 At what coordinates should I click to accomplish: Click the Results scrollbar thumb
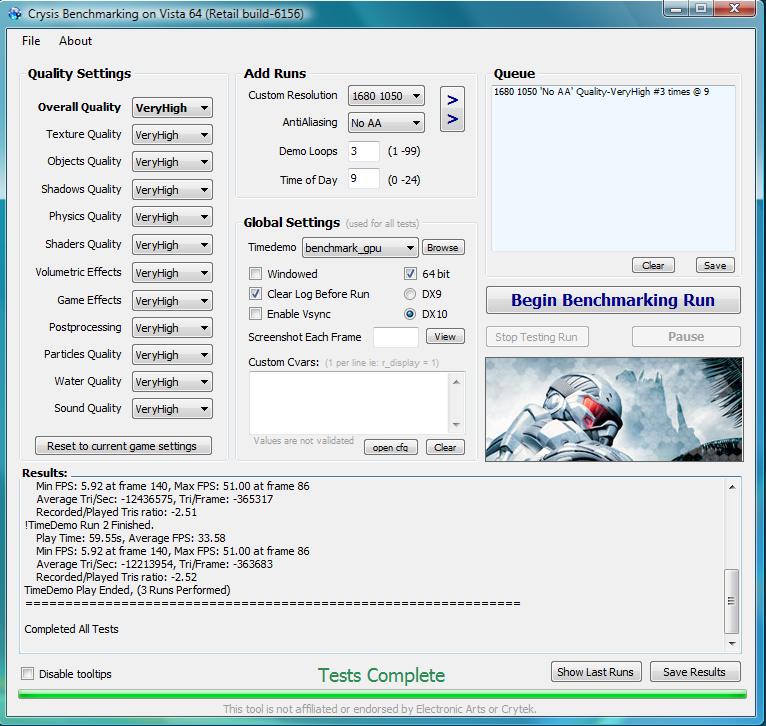point(731,601)
